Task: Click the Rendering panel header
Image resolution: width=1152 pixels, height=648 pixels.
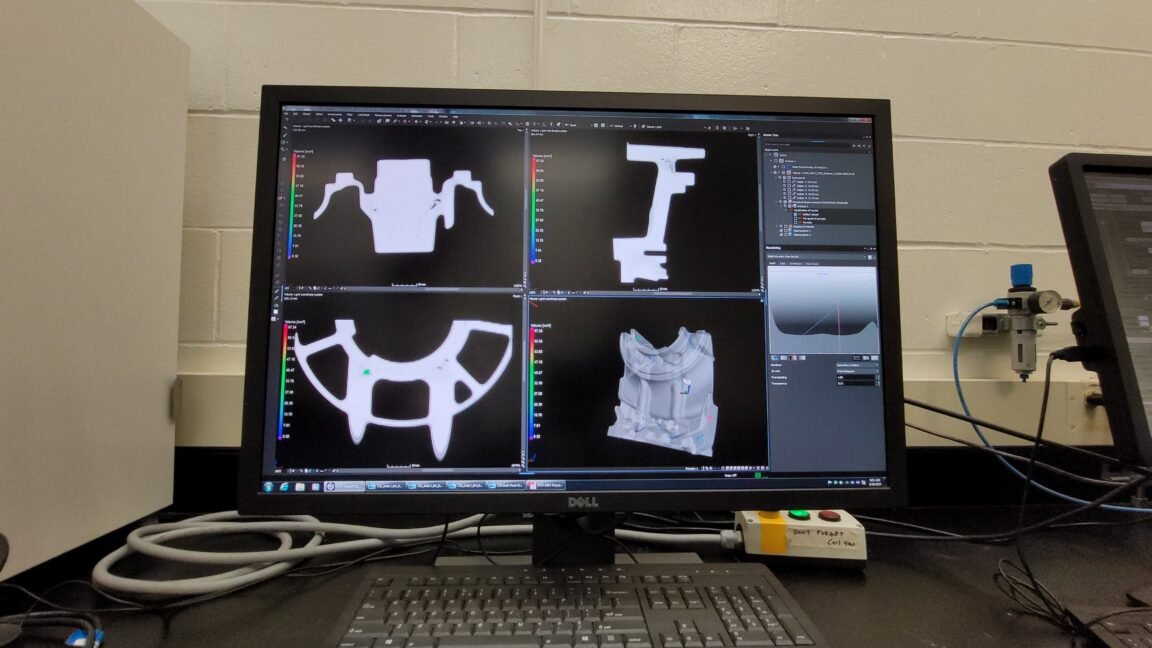Action: click(x=773, y=247)
